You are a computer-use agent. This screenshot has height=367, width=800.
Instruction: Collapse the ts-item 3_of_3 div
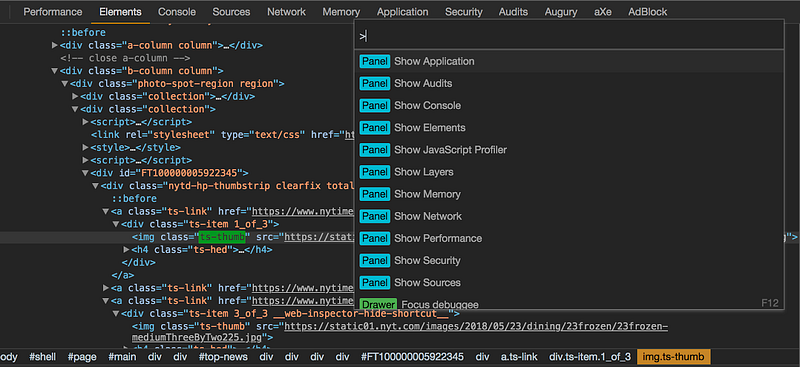[x=116, y=313]
